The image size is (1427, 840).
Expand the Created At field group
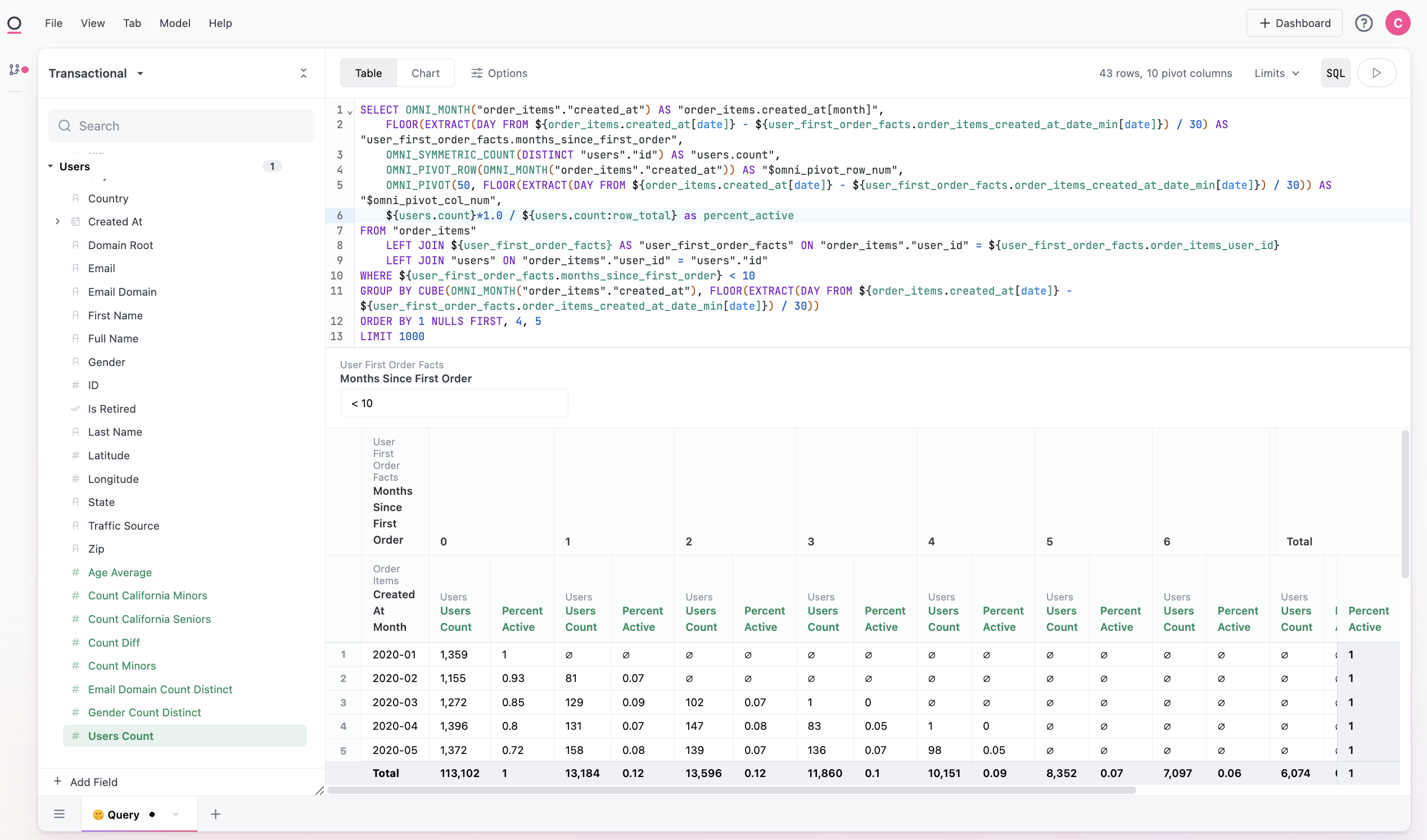(x=57, y=222)
